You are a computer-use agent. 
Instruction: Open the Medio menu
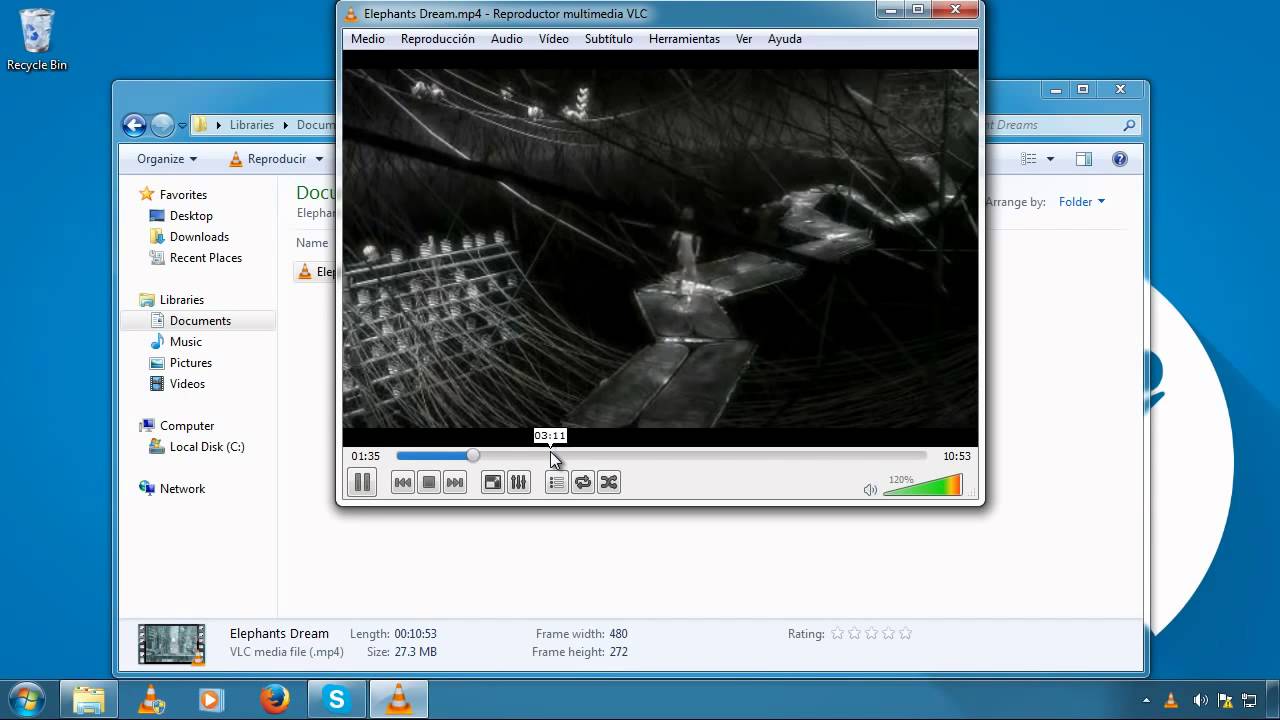(368, 39)
